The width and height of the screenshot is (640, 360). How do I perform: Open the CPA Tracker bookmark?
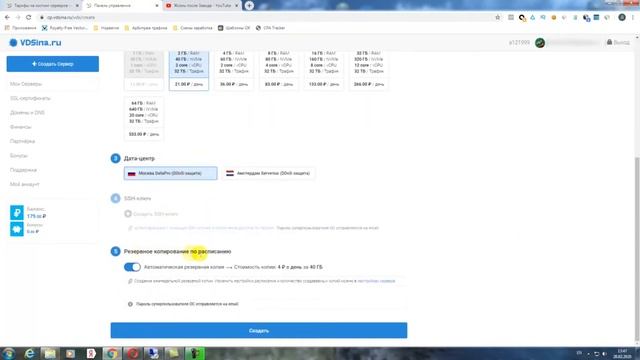click(x=270, y=28)
